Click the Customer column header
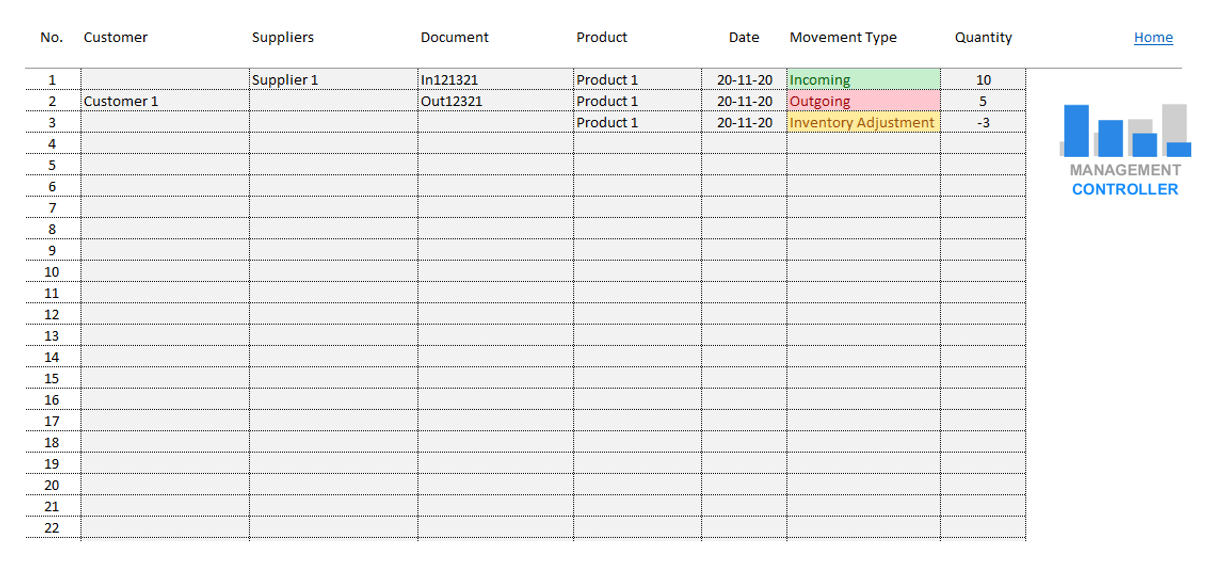Image resolution: width=1219 pixels, height=565 pixels. (x=116, y=38)
